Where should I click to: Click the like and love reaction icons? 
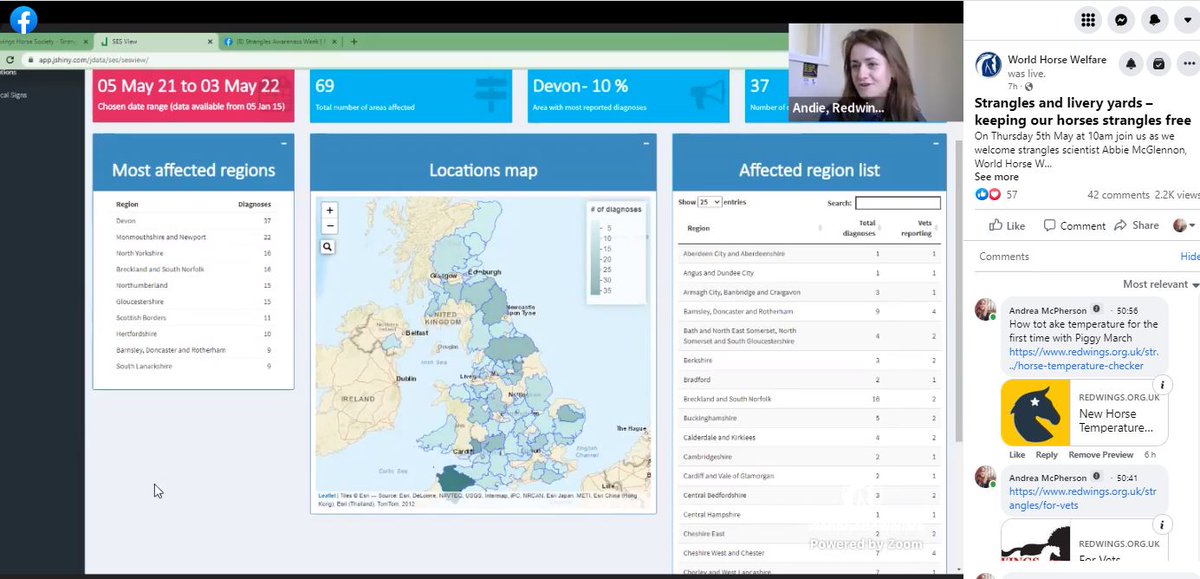987,194
